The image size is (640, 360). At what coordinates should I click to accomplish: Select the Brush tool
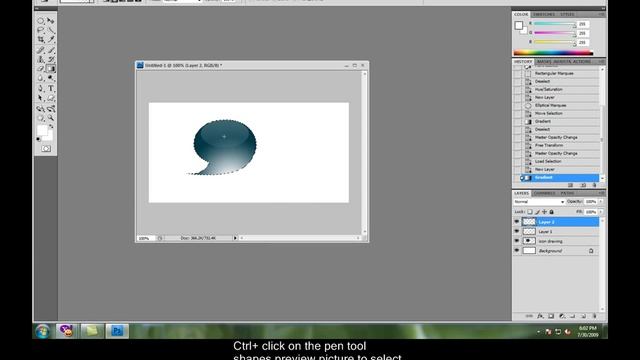(x=51, y=50)
